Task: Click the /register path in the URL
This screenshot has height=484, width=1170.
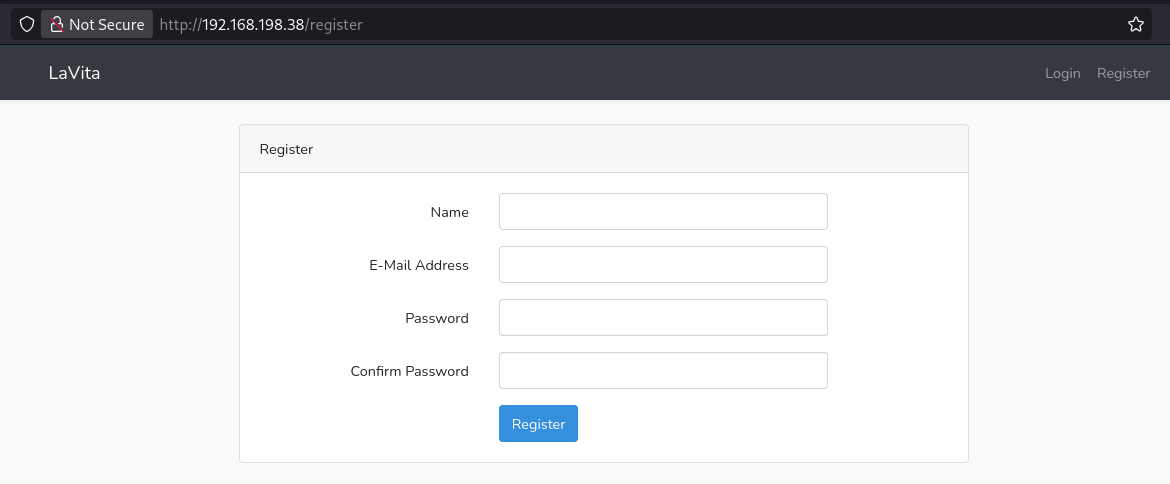Action: [x=334, y=25]
